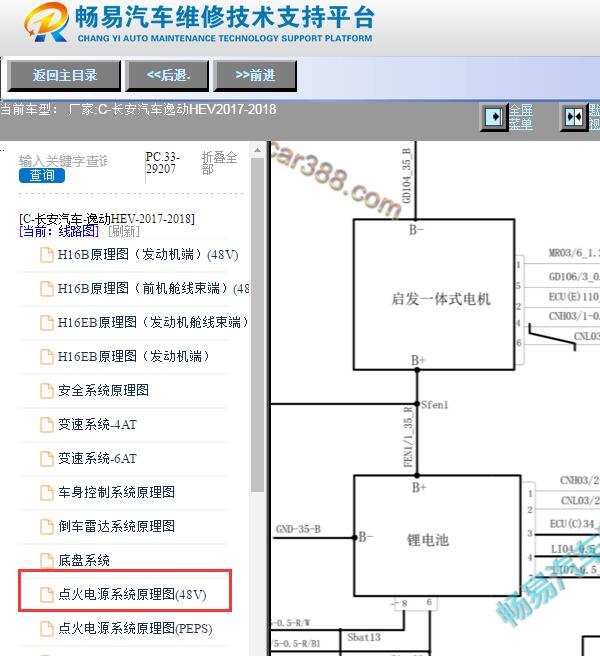
Task: Click the 全屏菜单 fullscreen icon
Action: coord(494,117)
